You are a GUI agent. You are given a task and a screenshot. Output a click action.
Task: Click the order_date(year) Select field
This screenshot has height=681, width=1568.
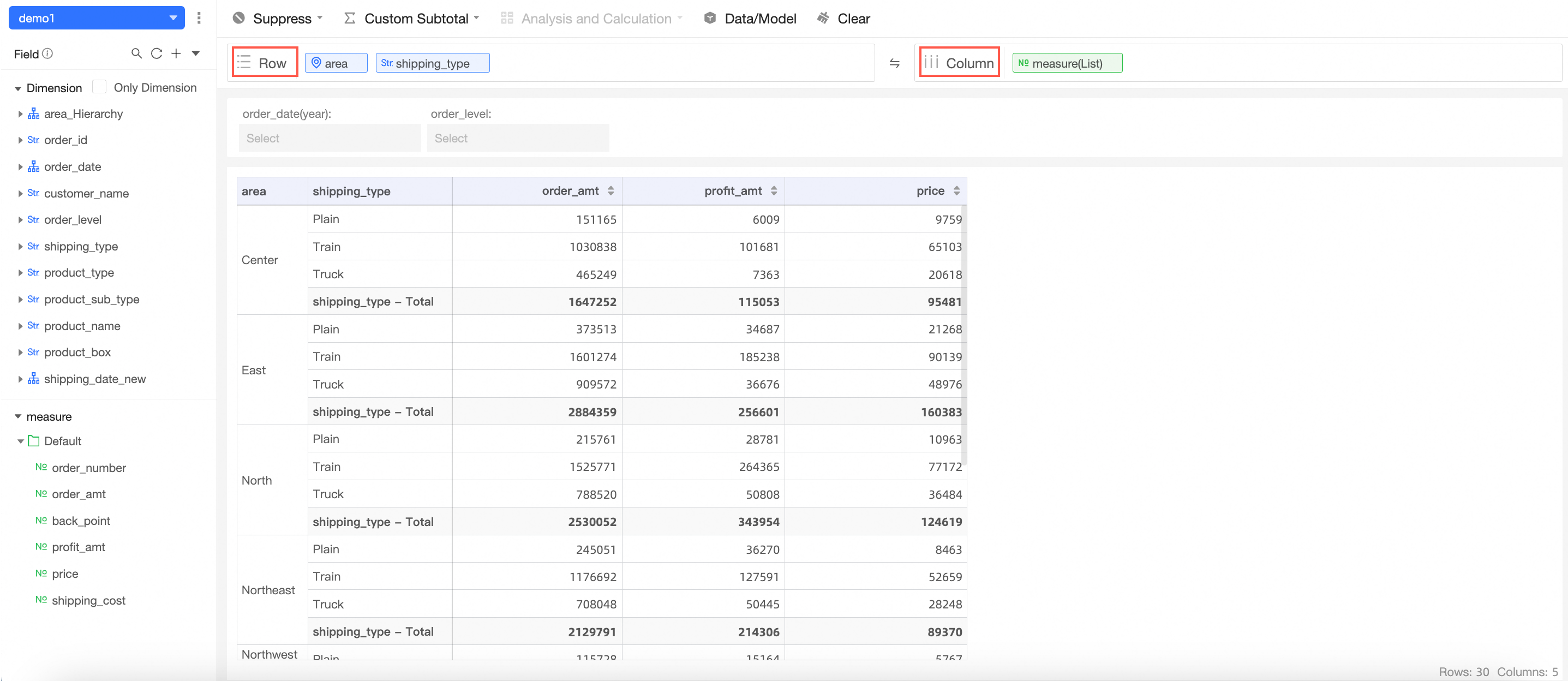[x=330, y=138]
